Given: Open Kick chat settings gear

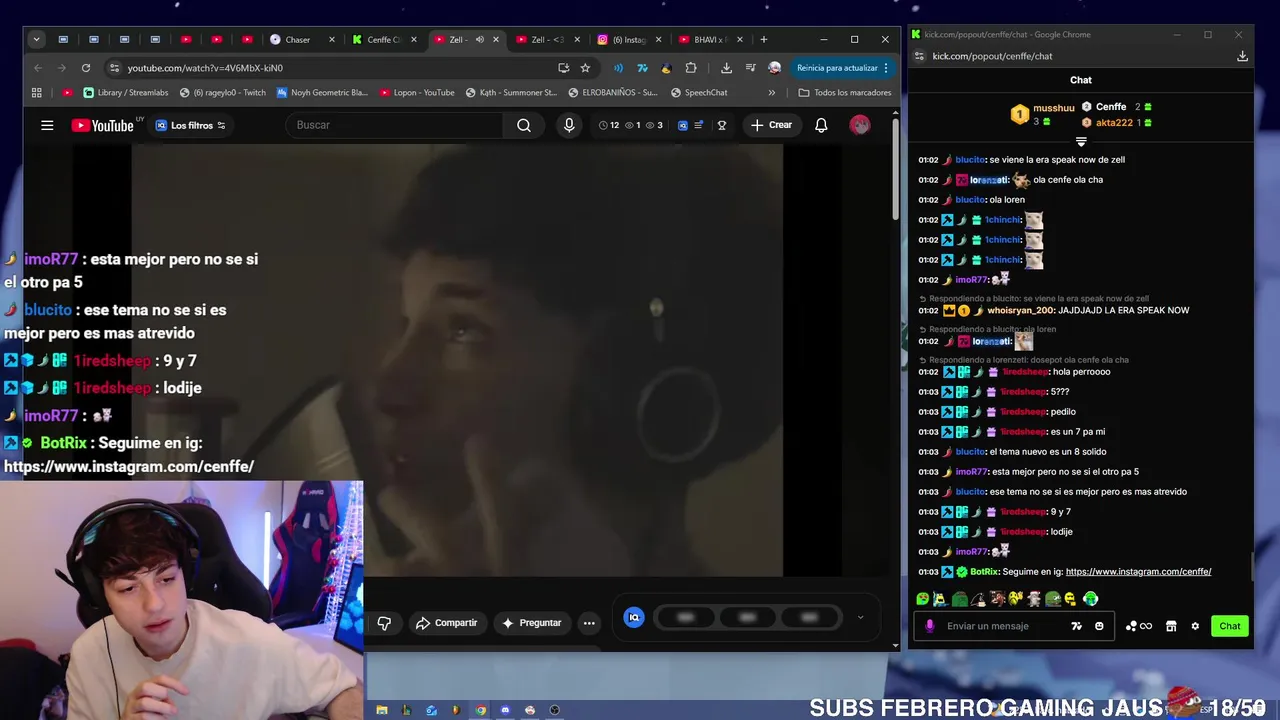Looking at the screenshot, I should point(1195,626).
